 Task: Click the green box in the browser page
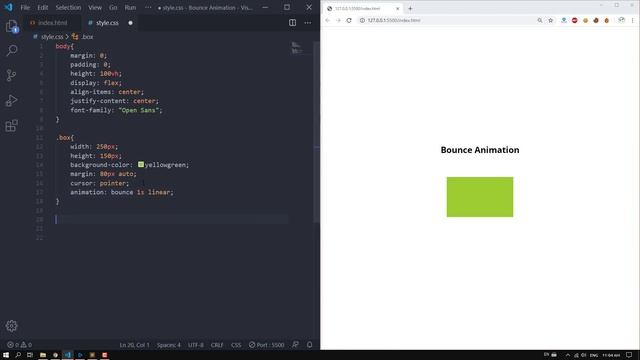[480, 197]
